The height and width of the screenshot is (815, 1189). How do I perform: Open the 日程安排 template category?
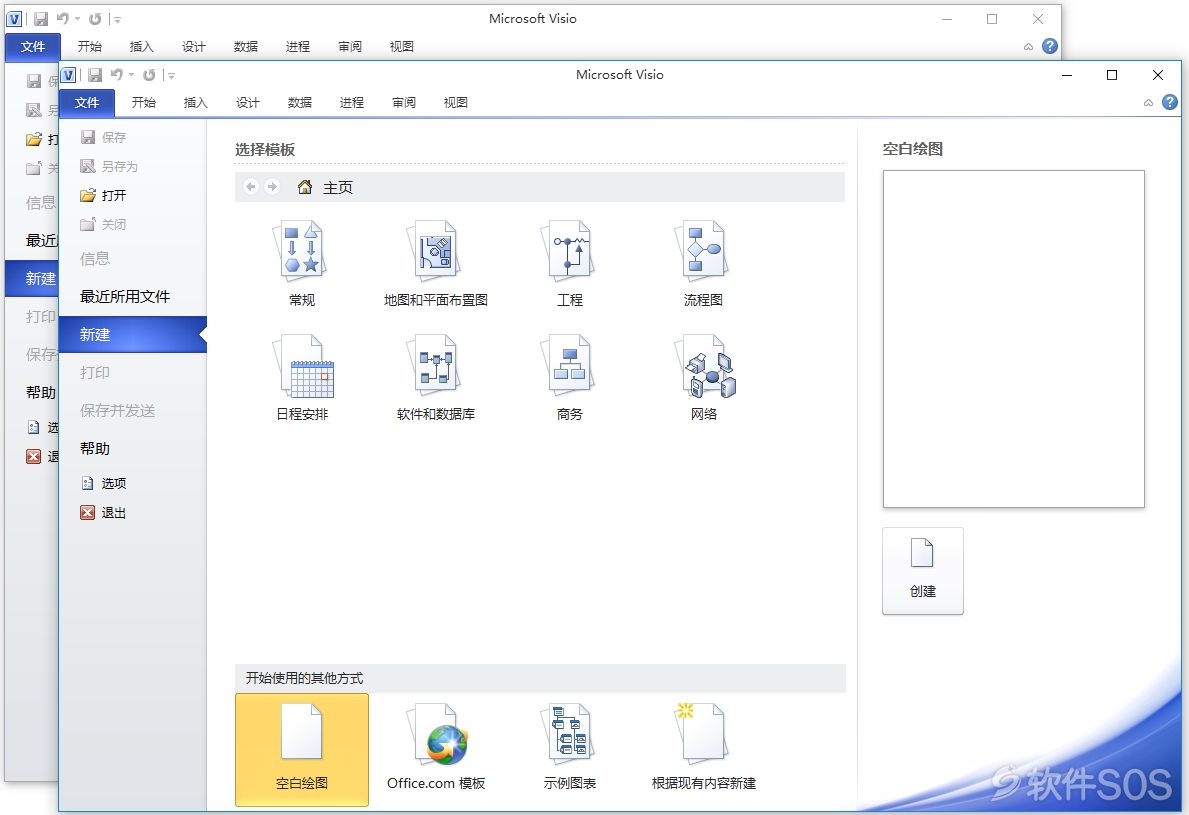coord(302,377)
